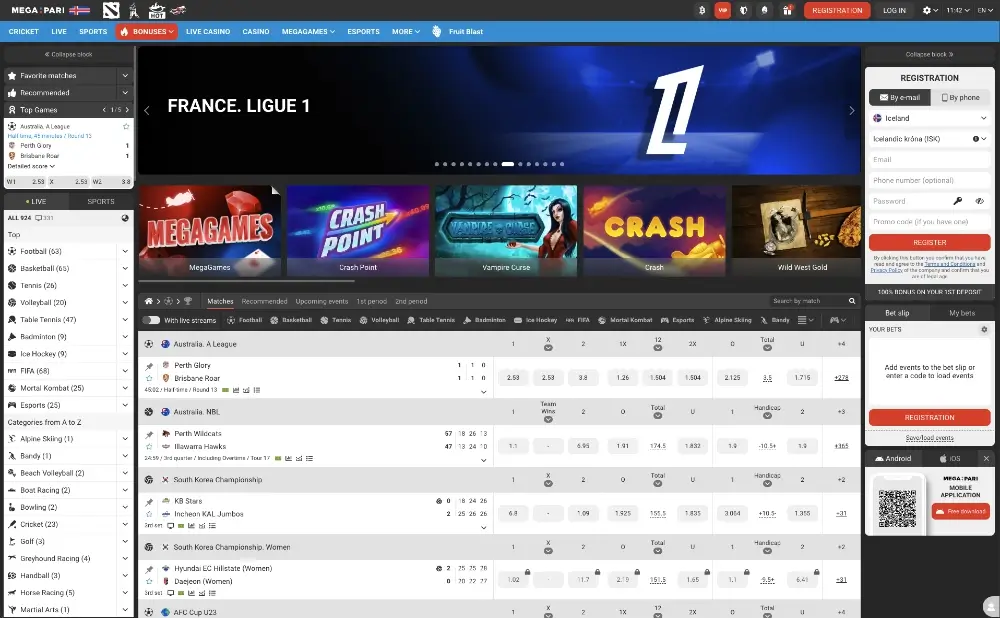This screenshot has height=618, width=1000.
Task: Go to next banner slide arrow
Action: pyautogui.click(x=852, y=111)
